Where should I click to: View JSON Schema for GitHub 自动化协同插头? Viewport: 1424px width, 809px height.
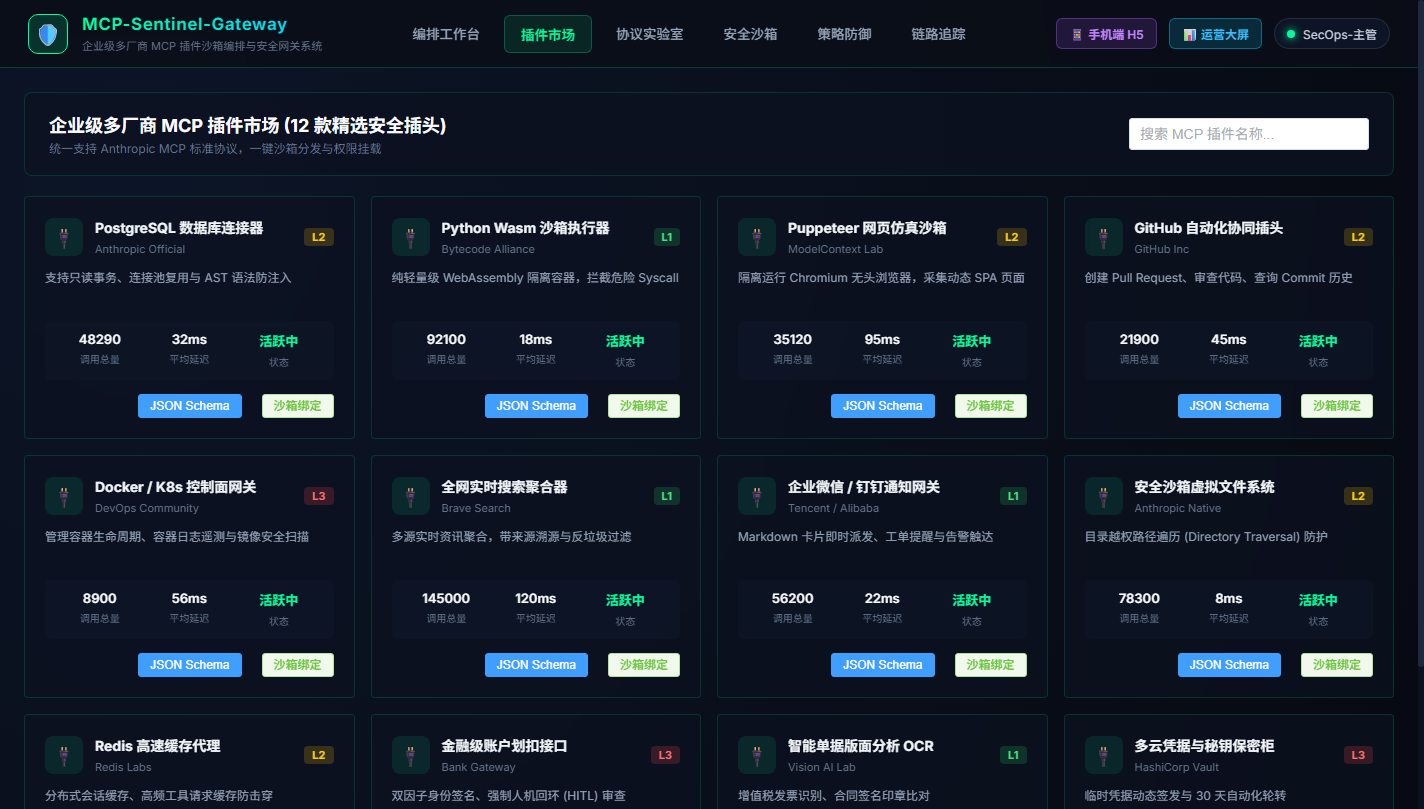tap(1230, 406)
